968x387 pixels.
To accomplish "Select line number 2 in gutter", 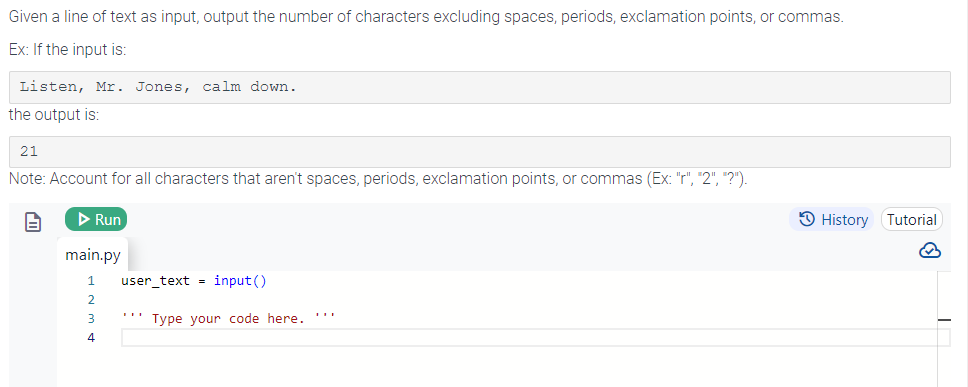I will point(91,300).
